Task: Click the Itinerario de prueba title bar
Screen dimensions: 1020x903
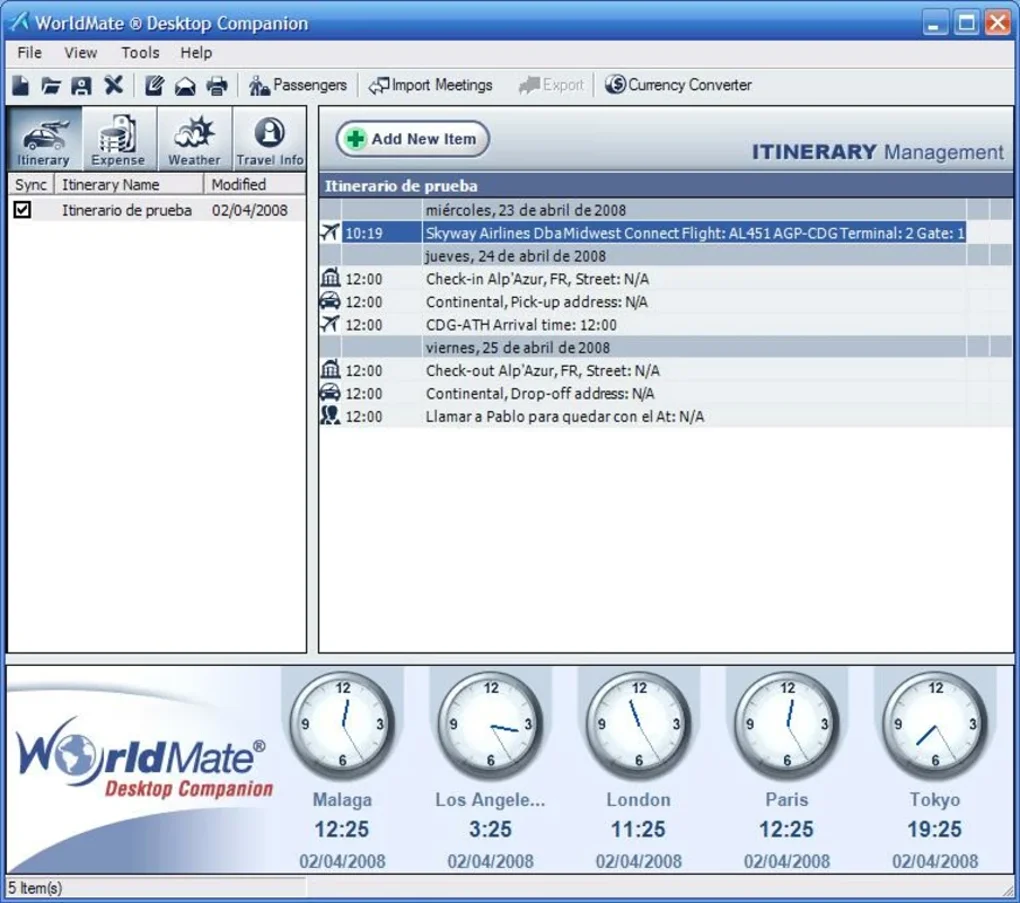Action: pyautogui.click(x=665, y=186)
